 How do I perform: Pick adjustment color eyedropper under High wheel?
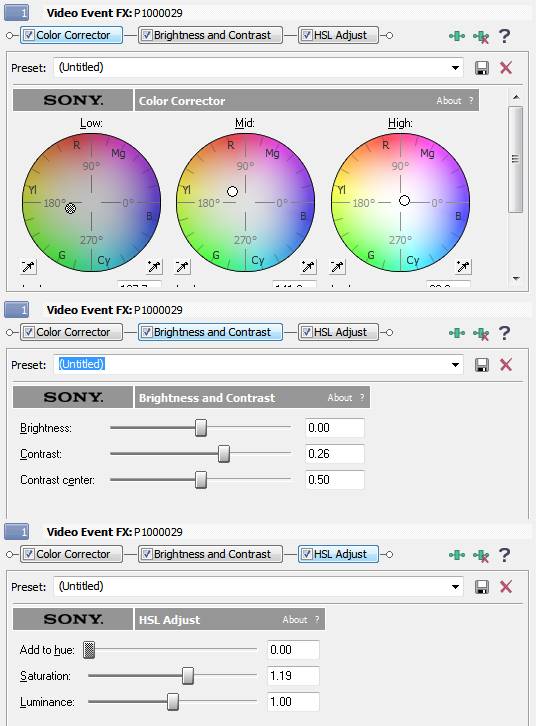[x=463, y=267]
